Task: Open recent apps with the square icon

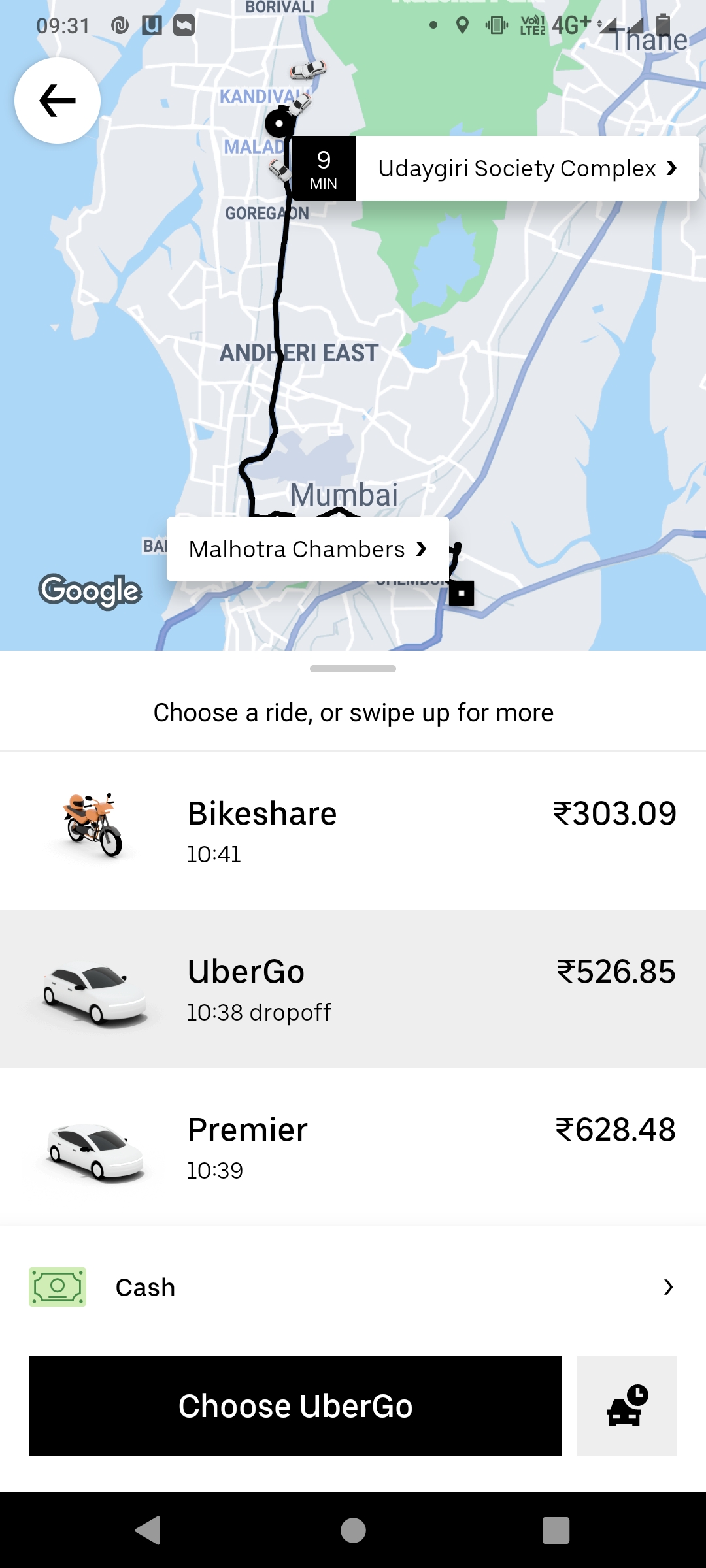Action: 556,1530
